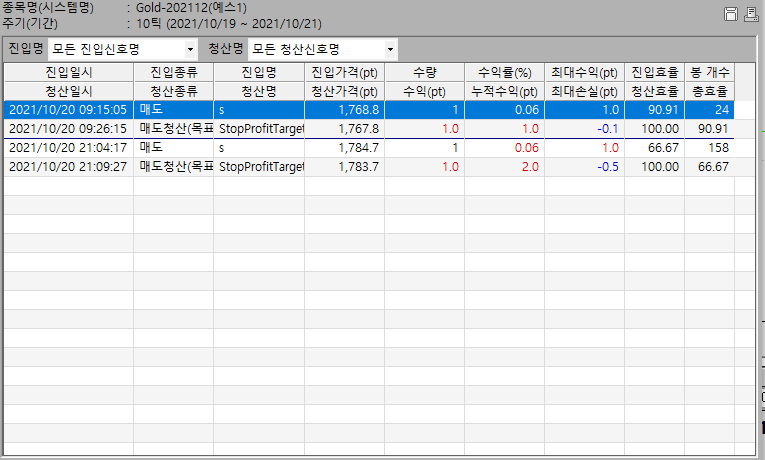765x460 pixels.
Task: Select the 2021/10/20 21:09:27 exit row
Action: coord(68,166)
